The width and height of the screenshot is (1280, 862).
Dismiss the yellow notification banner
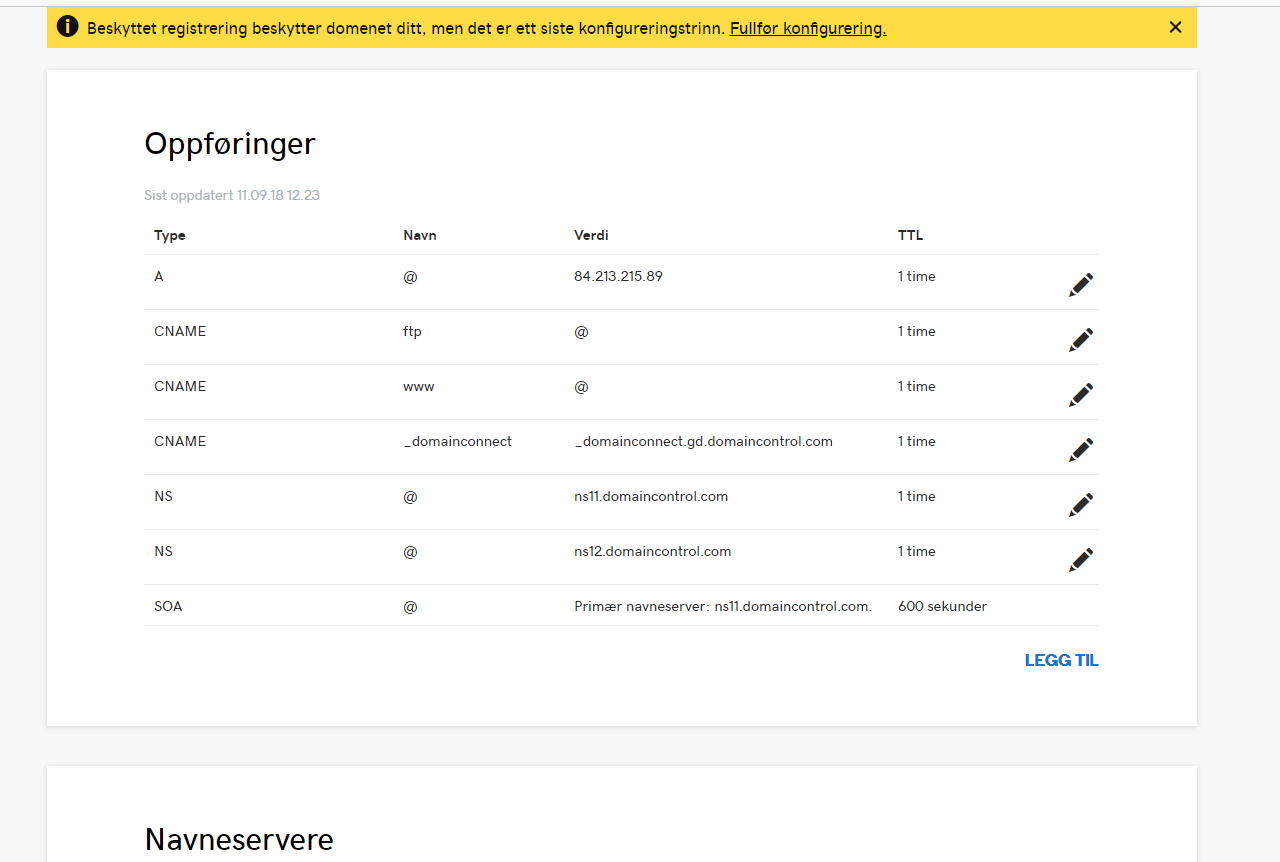click(x=1175, y=27)
